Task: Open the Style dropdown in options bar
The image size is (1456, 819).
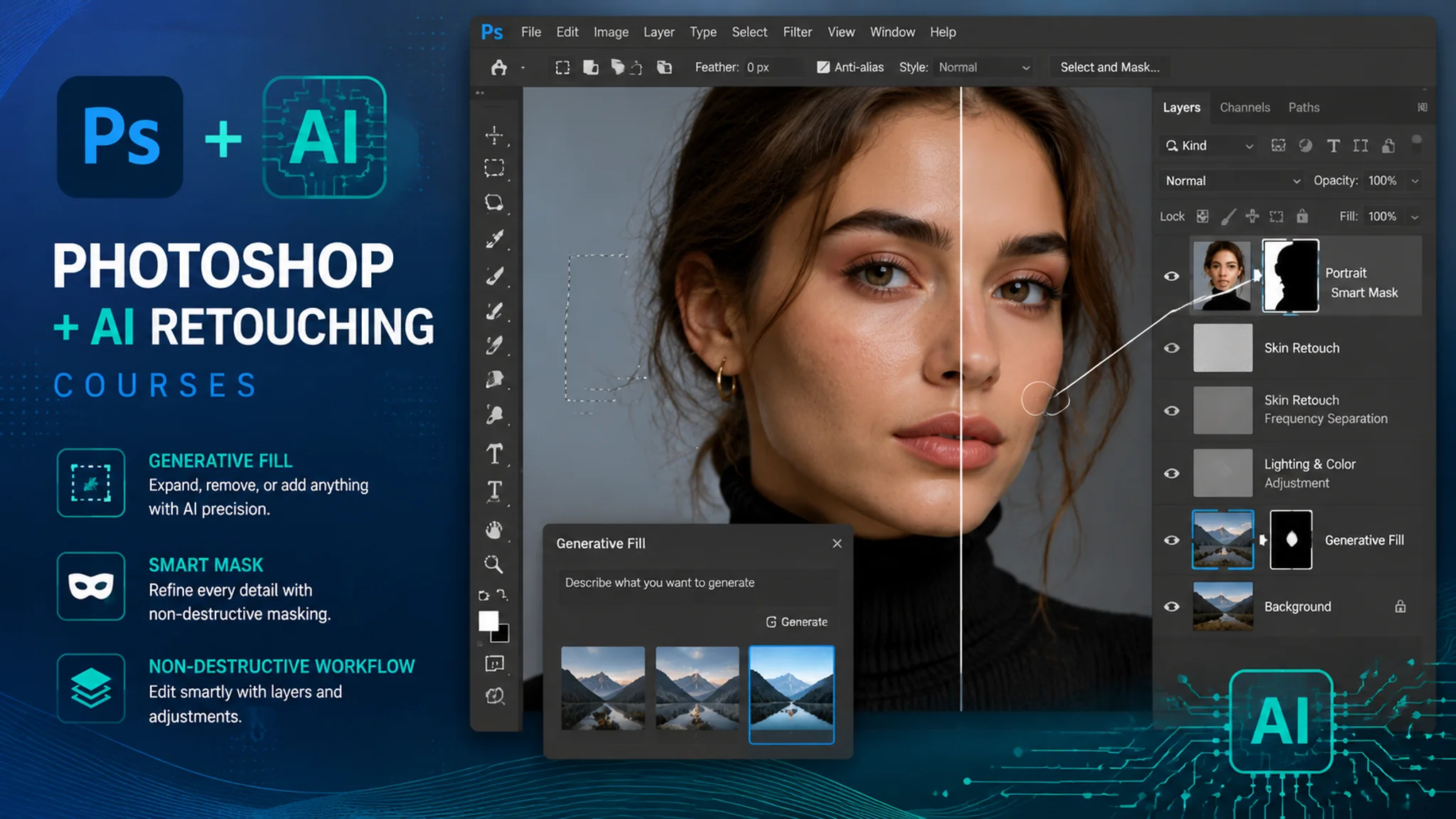Action: click(x=984, y=68)
